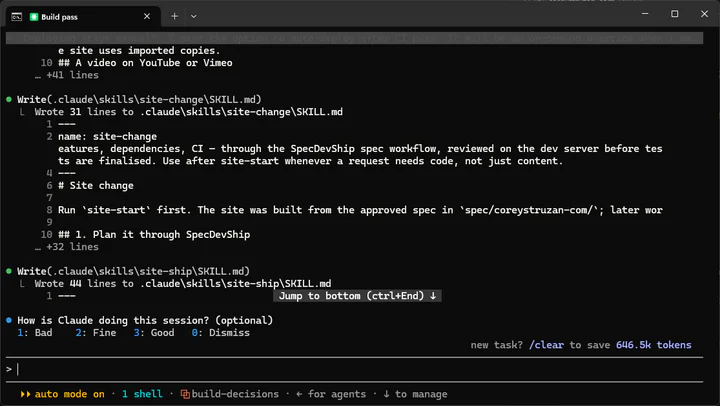The width and height of the screenshot is (720, 406).
Task: Click the 'e site uses imported copies.' line
Action: [x=139, y=51]
